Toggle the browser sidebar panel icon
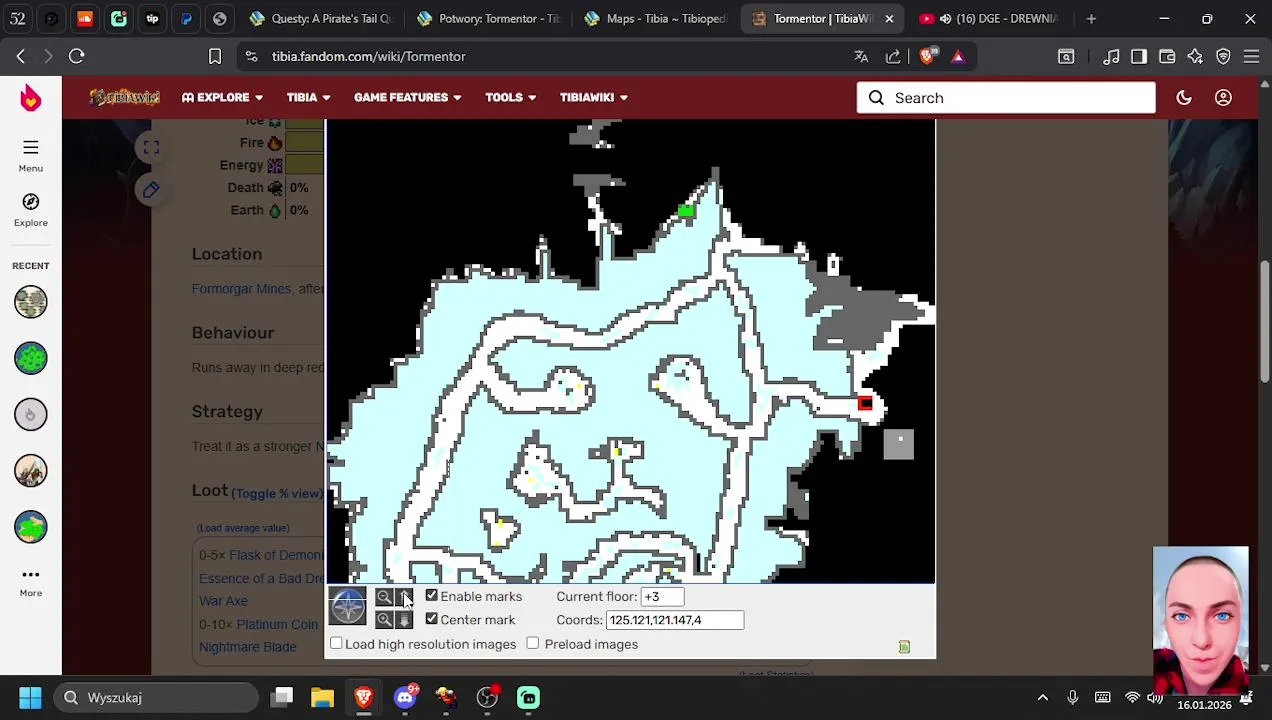The image size is (1272, 720). (x=1139, y=57)
